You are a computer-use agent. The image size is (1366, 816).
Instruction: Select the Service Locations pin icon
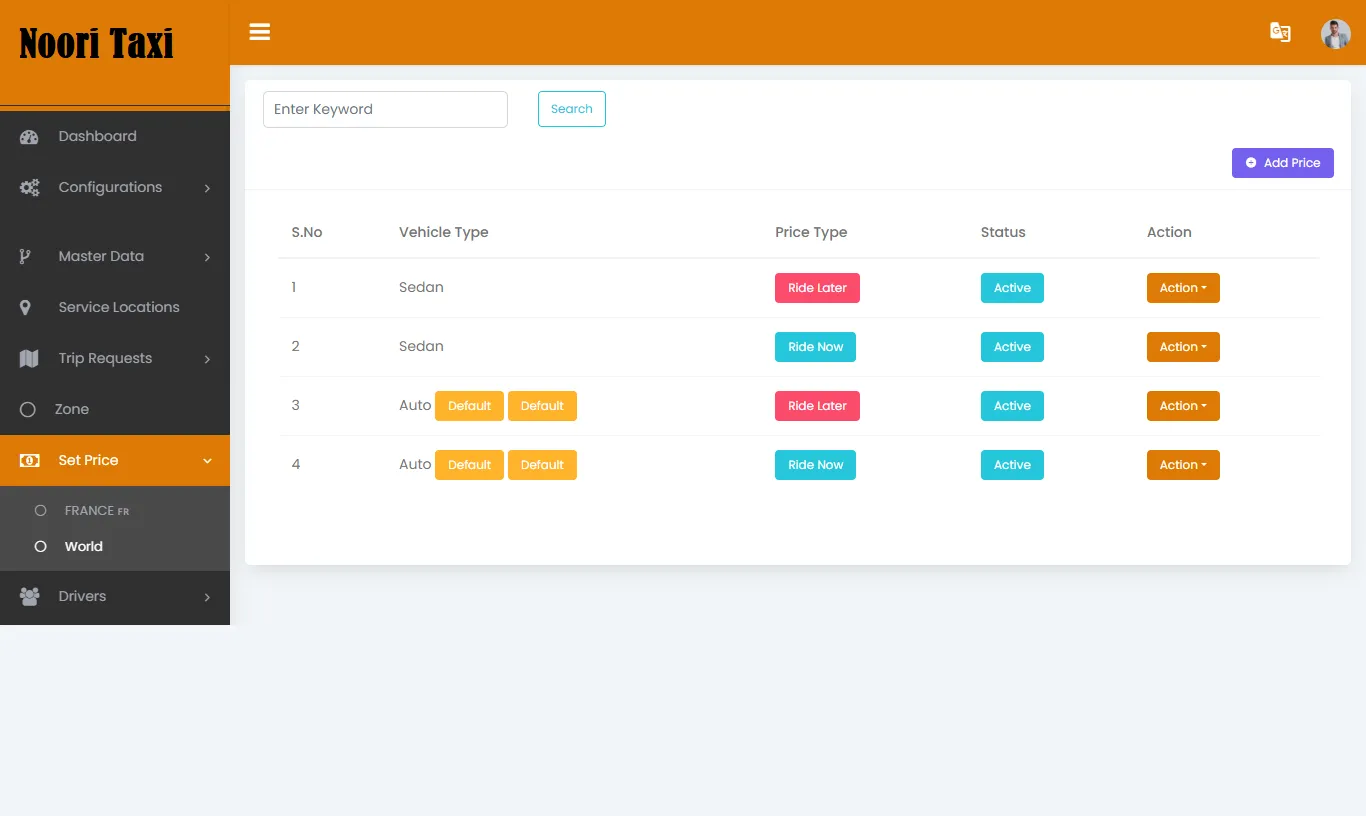pyautogui.click(x=26, y=307)
